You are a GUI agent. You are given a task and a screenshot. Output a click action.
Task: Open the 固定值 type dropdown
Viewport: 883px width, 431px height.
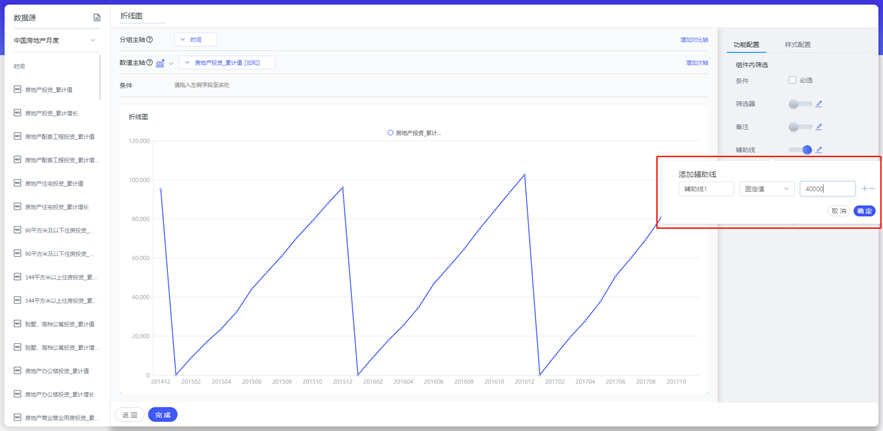point(766,189)
